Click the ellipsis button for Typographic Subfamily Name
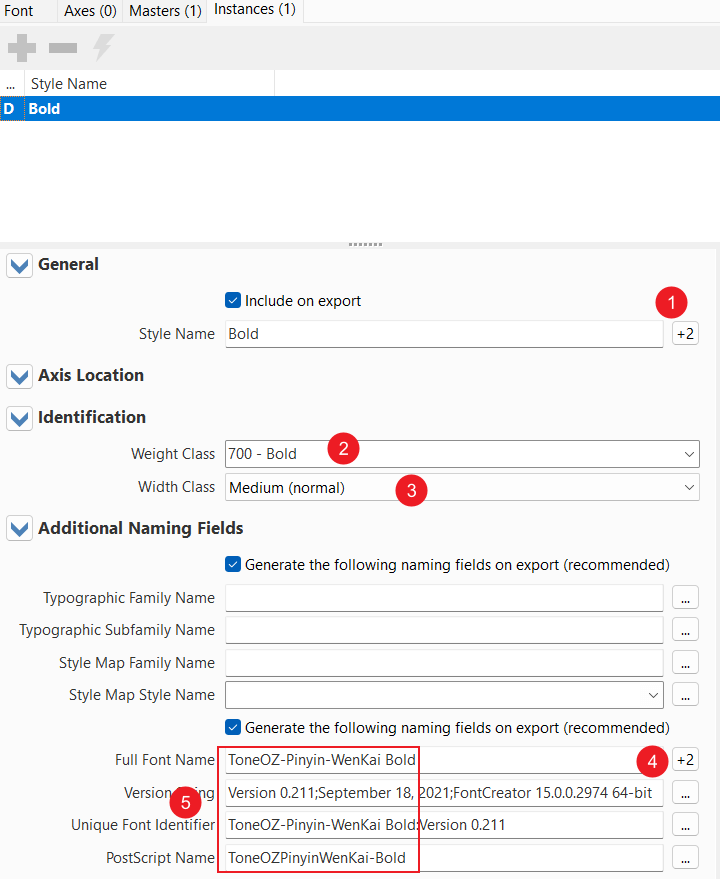Viewport: 720px width, 879px height. 685,631
